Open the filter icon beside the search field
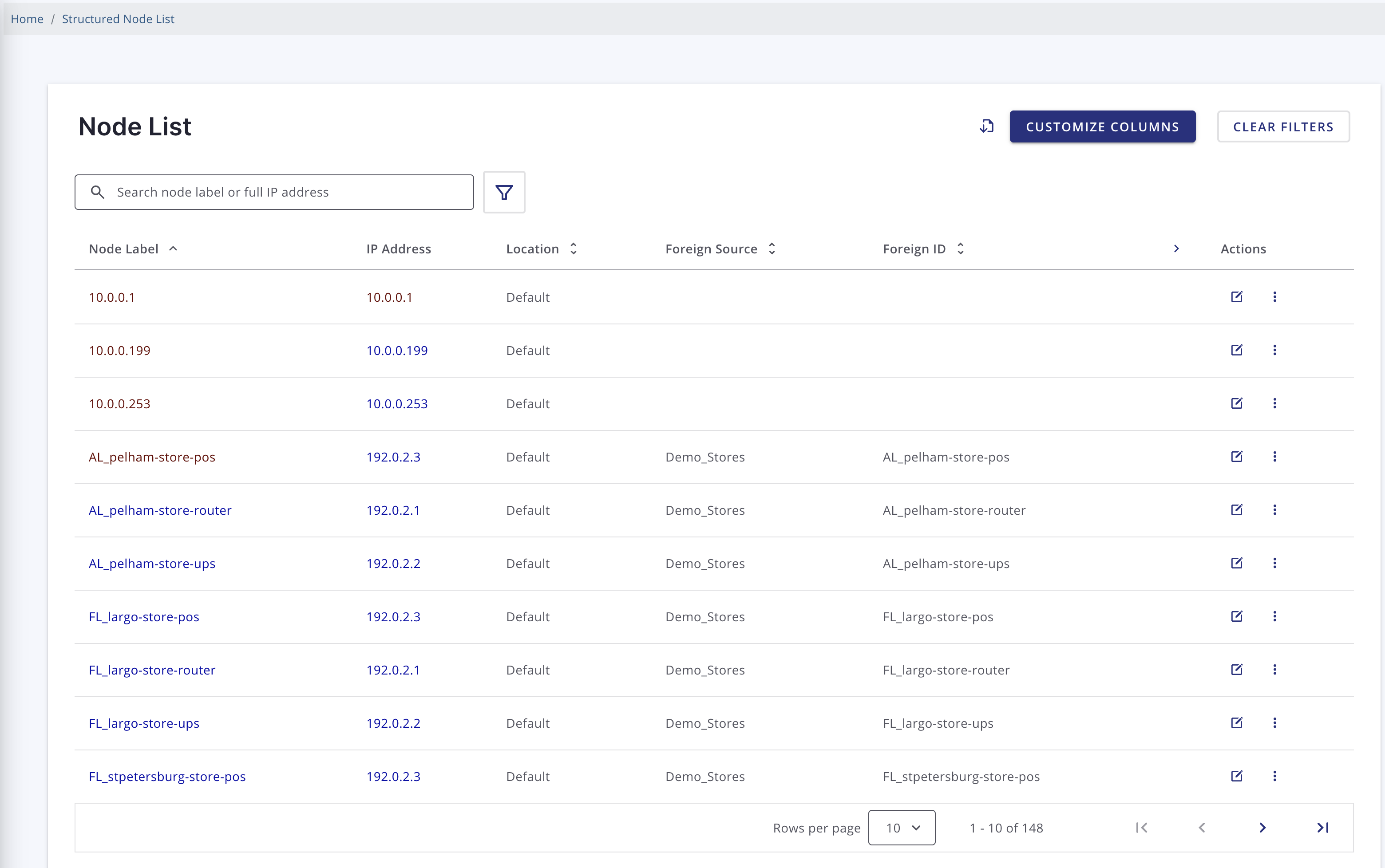The image size is (1385, 868). click(503, 192)
